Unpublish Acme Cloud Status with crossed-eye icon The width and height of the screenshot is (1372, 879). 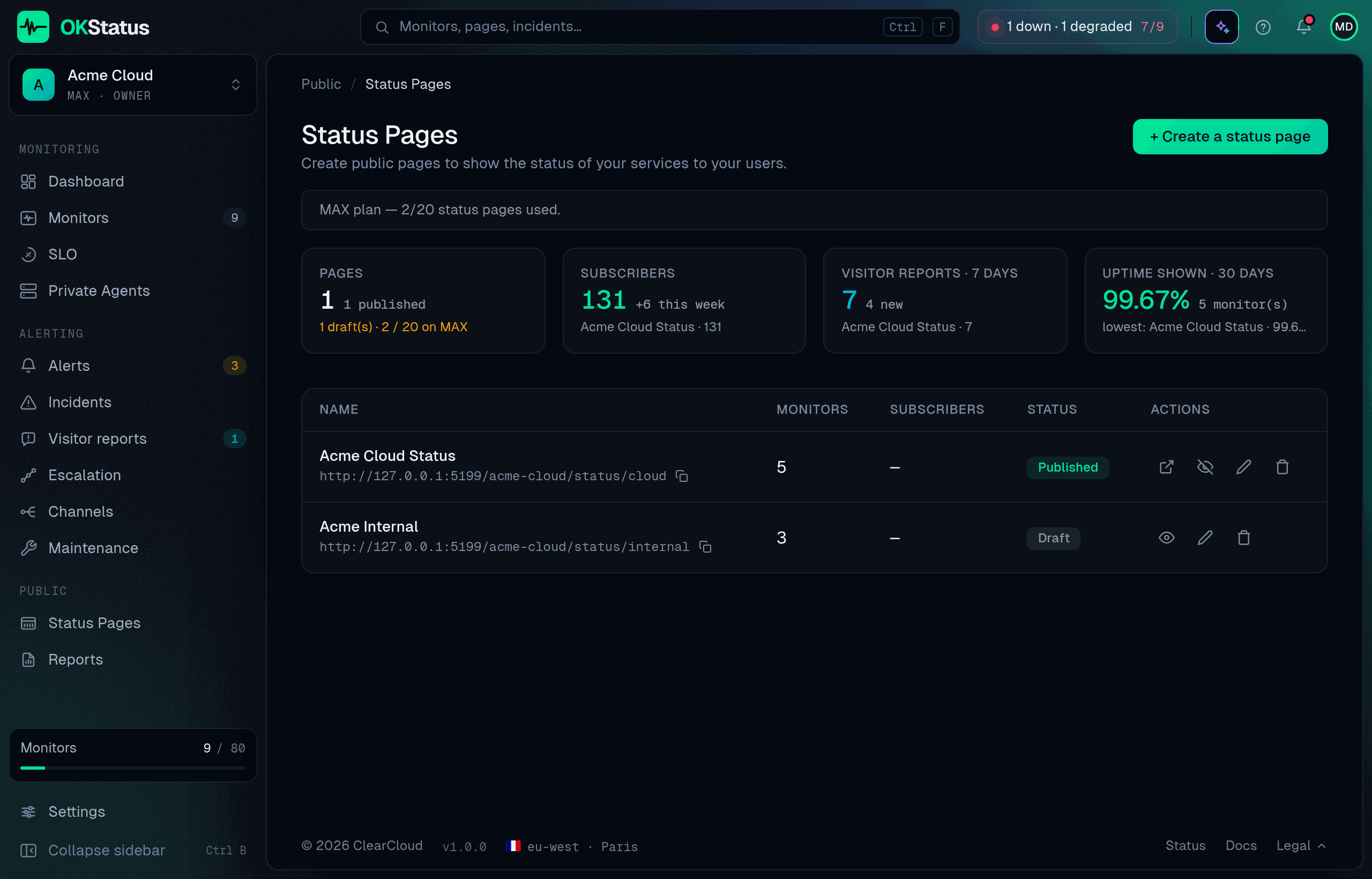pyautogui.click(x=1205, y=467)
